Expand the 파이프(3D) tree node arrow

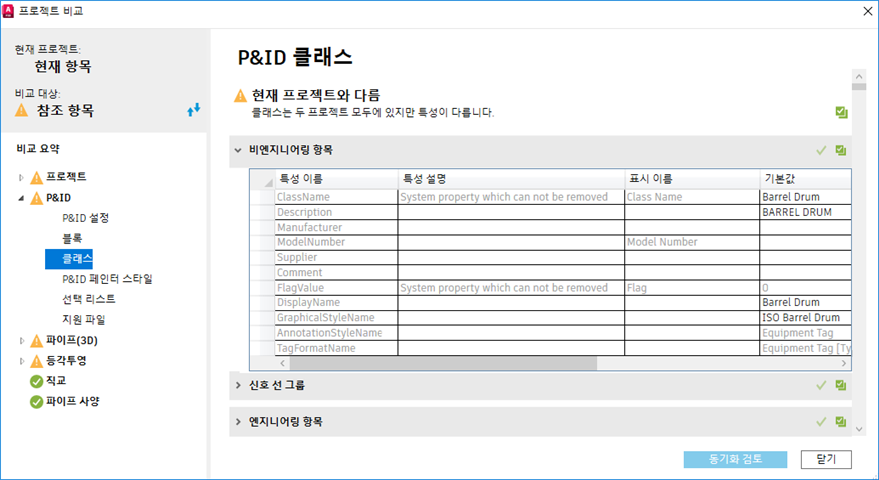[x=21, y=340]
